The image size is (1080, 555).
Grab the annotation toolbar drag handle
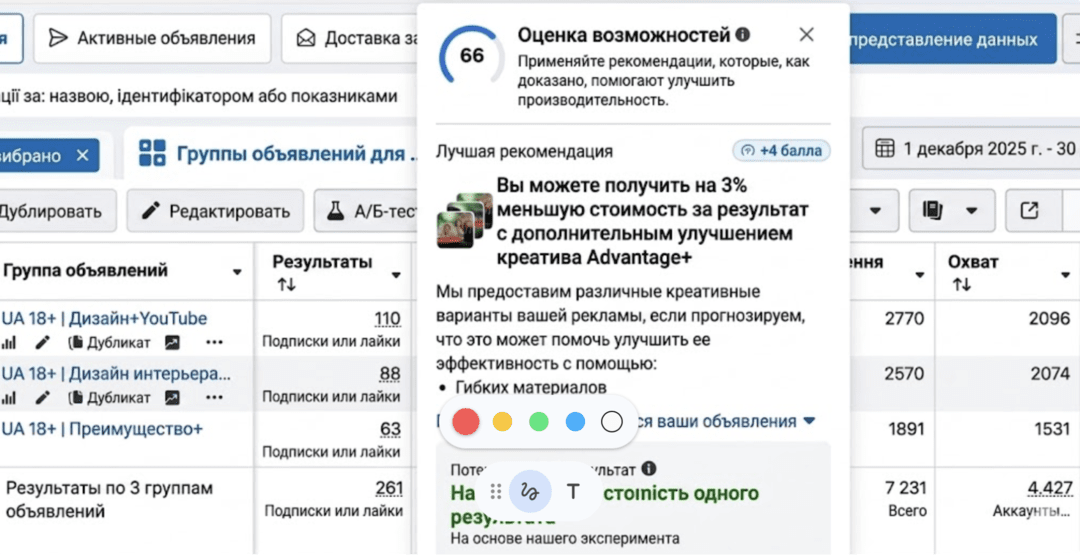(495, 492)
